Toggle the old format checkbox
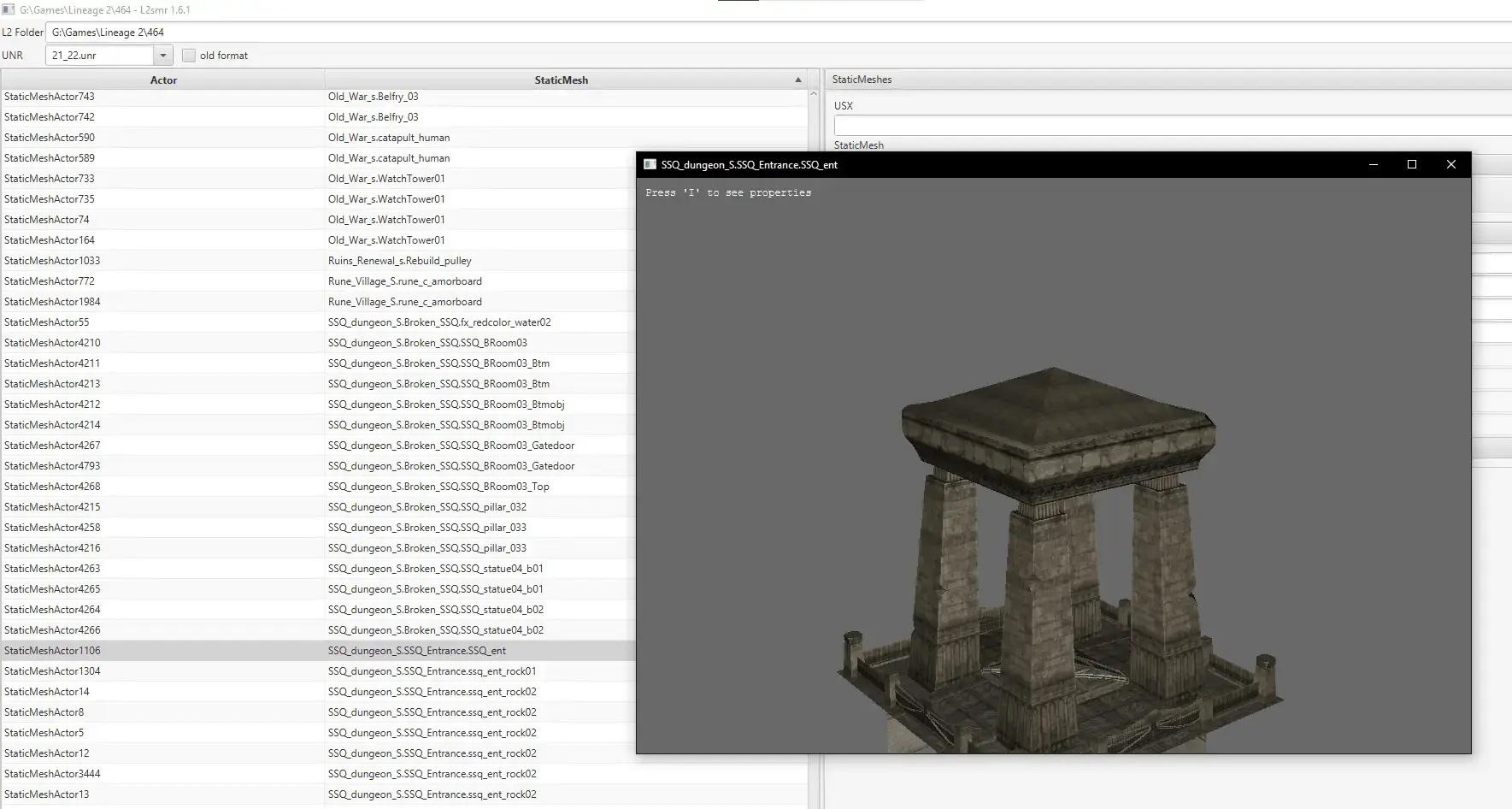The width and height of the screenshot is (1512, 809). click(x=189, y=56)
